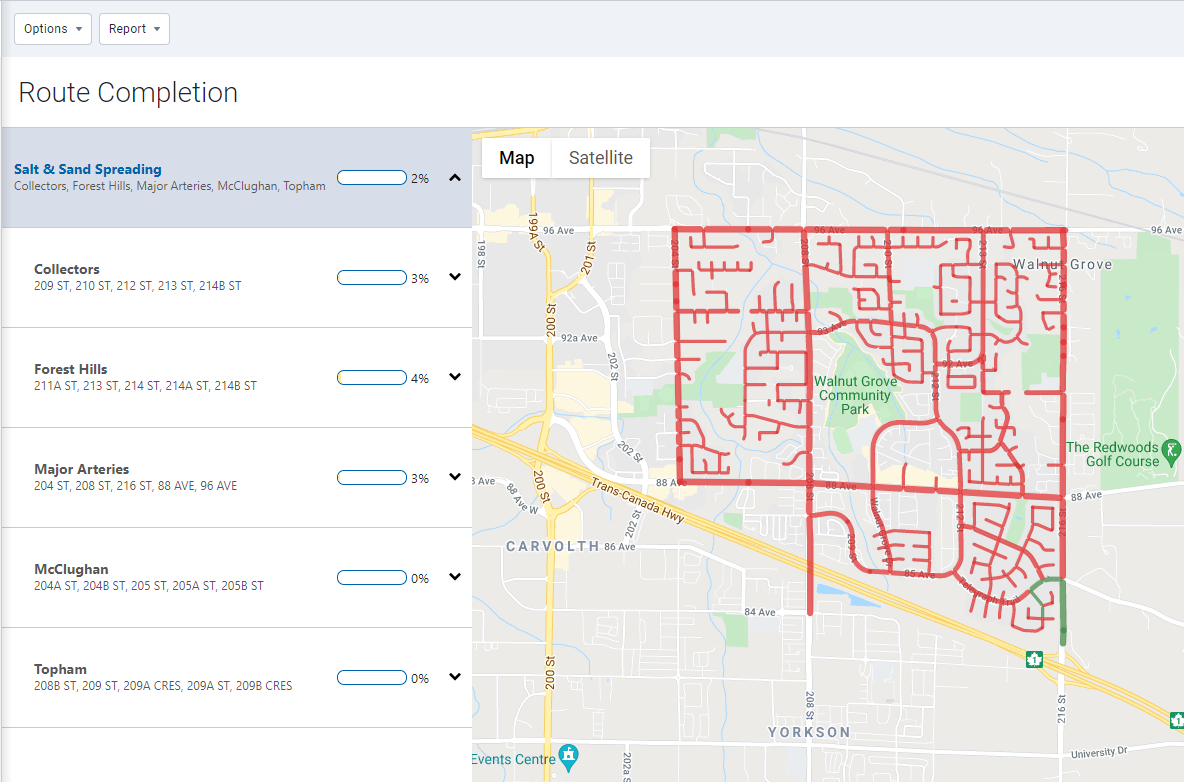Switch to Satellite map view

(600, 158)
